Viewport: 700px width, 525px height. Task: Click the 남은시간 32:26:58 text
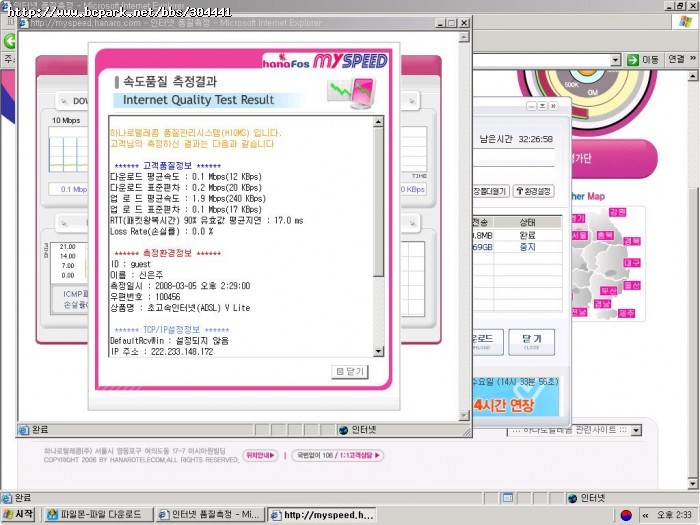point(516,139)
